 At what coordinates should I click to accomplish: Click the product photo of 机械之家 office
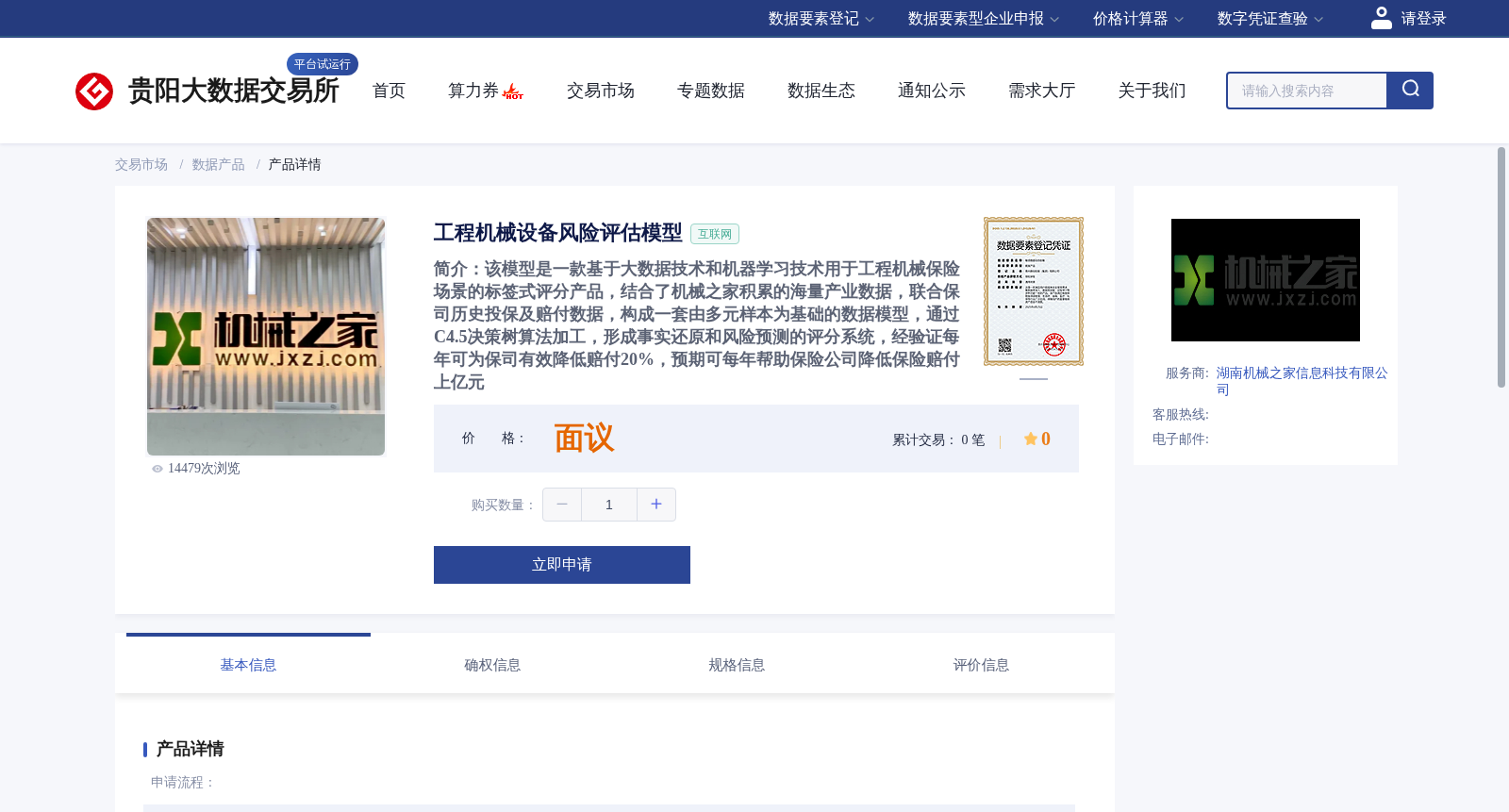pos(266,337)
